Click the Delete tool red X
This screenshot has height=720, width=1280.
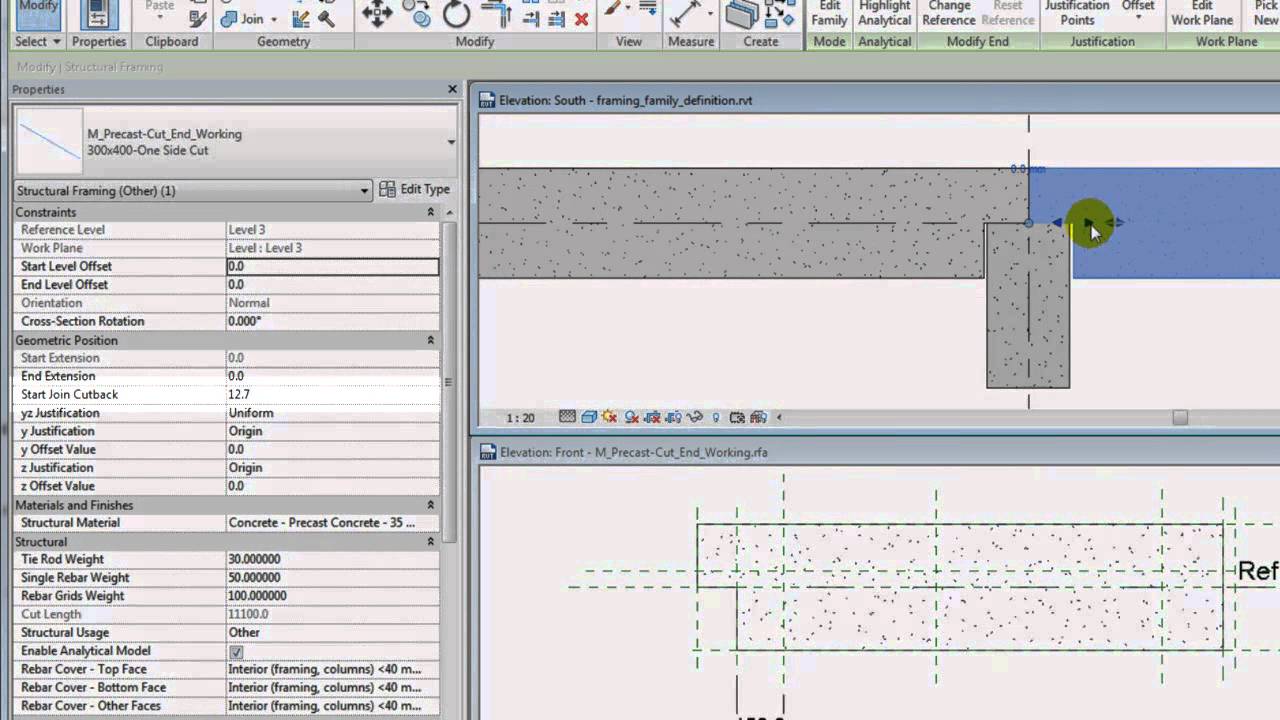pyautogui.click(x=583, y=17)
